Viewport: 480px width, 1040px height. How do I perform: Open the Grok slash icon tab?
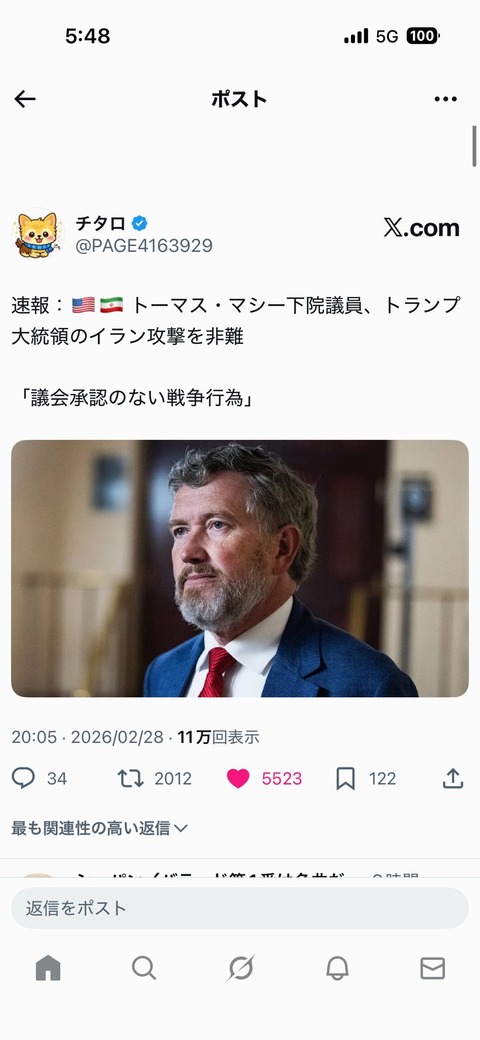click(x=240, y=968)
